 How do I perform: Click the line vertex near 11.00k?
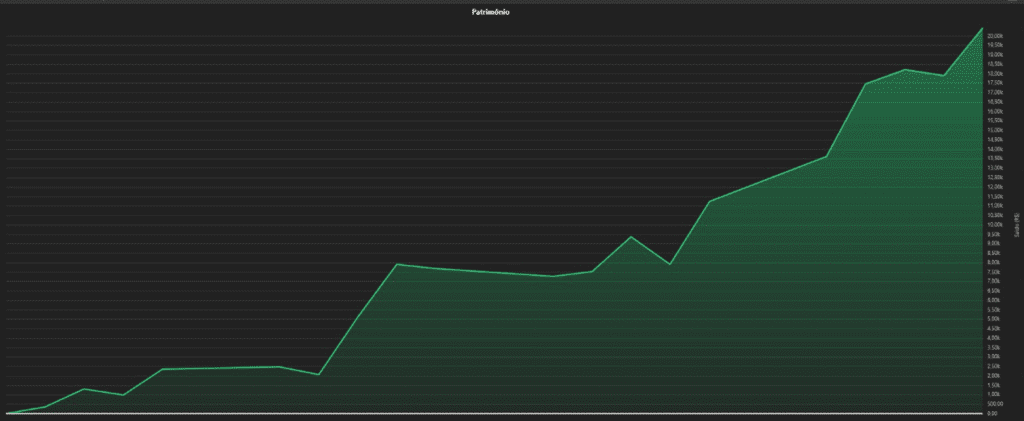click(710, 201)
